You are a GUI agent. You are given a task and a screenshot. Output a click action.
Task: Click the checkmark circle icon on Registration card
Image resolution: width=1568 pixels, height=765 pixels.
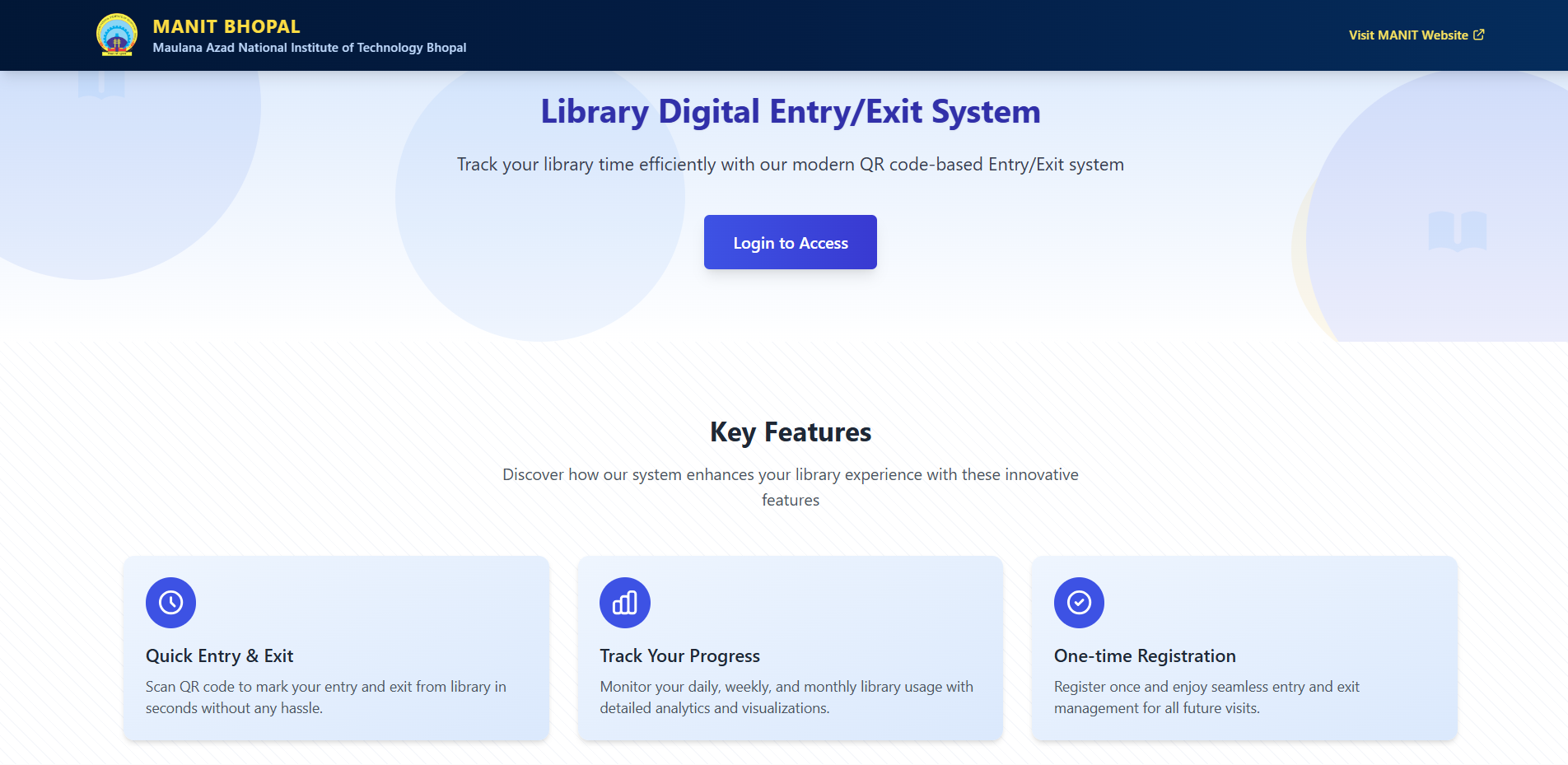pos(1079,603)
